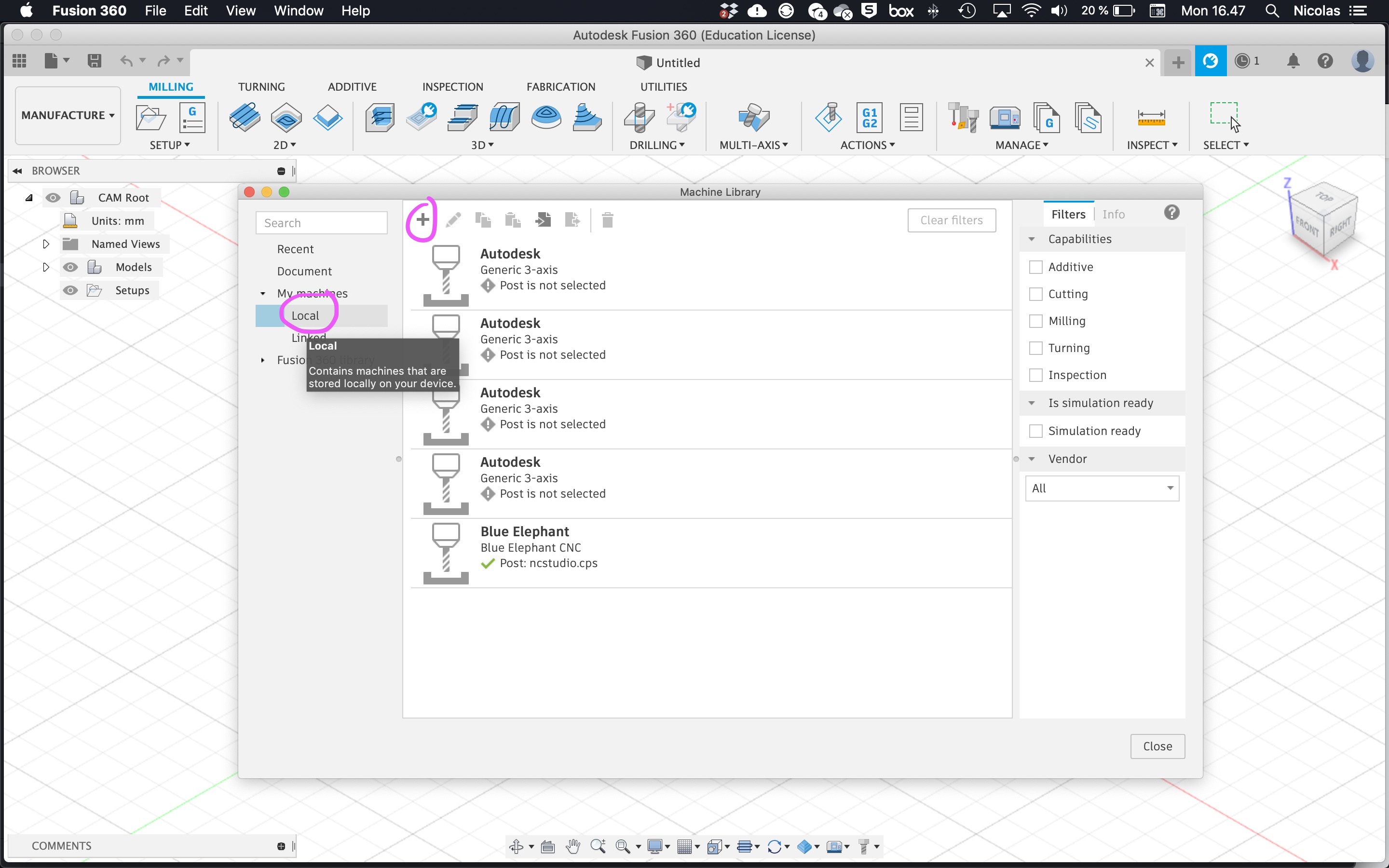1389x868 pixels.
Task: Click the 3D Parallel icon
Action: [x=463, y=117]
